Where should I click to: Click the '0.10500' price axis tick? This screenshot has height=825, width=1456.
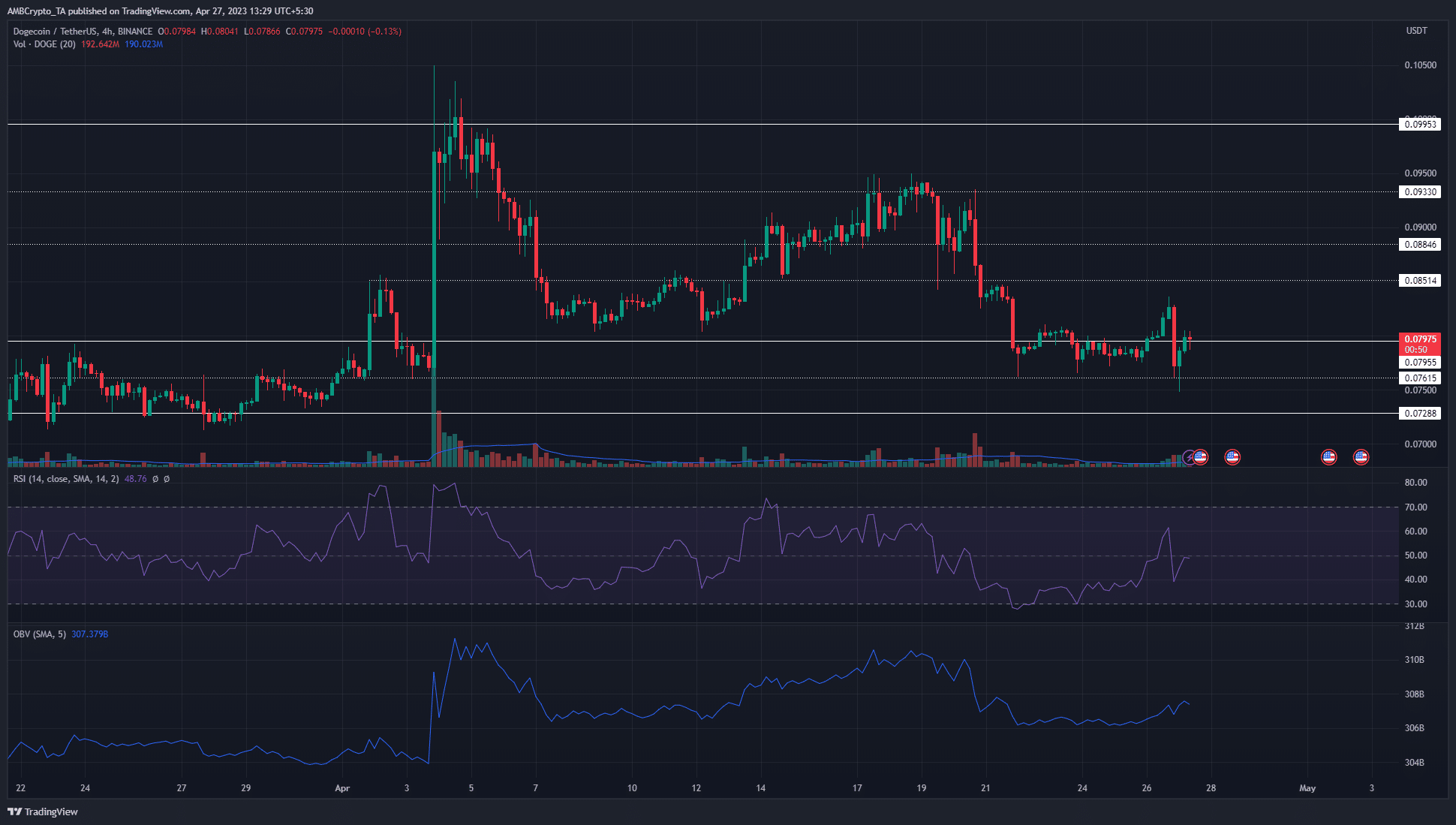click(x=1420, y=65)
